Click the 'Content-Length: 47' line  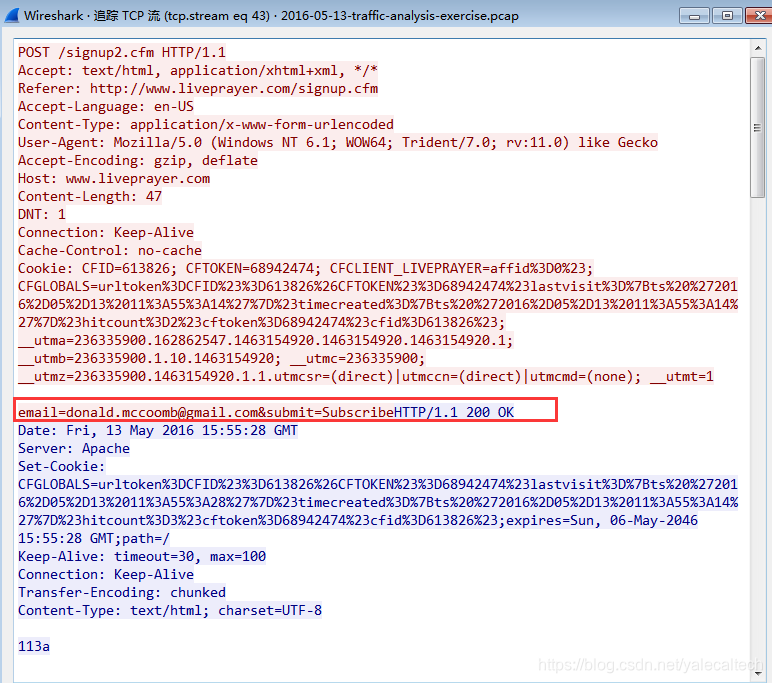[90, 196]
